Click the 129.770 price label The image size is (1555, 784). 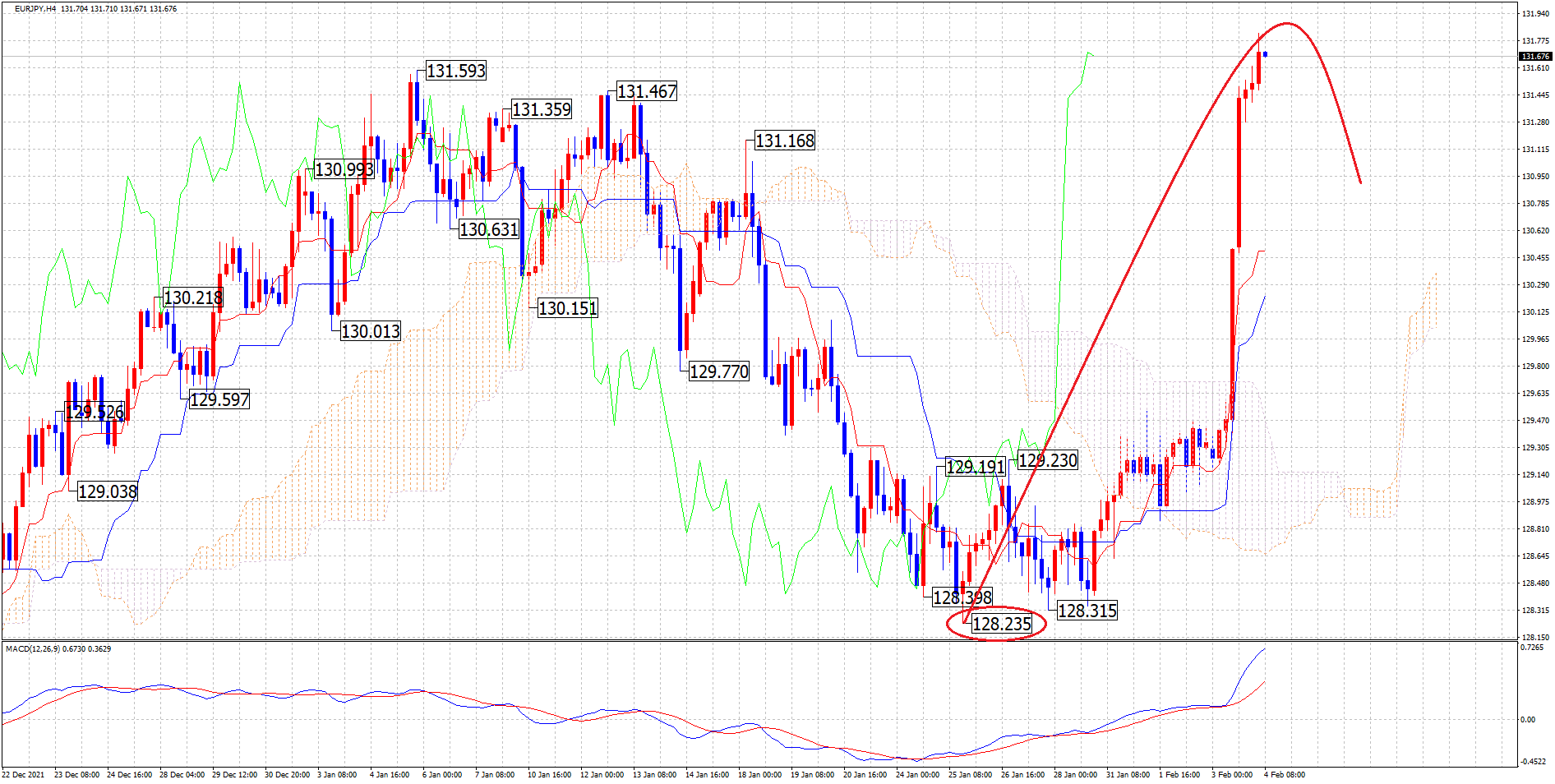pos(719,371)
